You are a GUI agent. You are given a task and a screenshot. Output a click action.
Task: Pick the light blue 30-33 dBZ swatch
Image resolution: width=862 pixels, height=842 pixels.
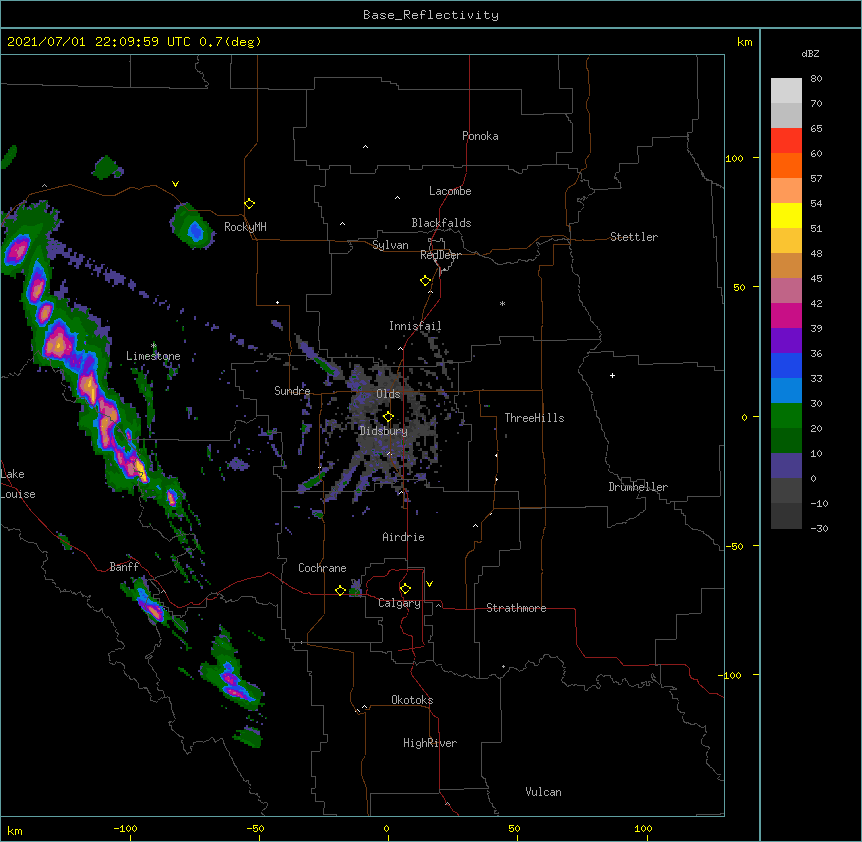pos(786,390)
